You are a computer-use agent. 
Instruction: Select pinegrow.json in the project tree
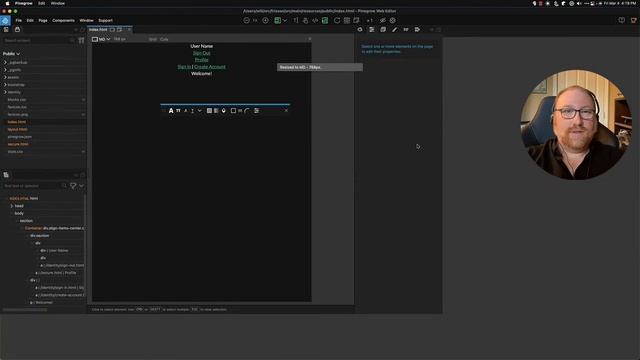[20, 137]
